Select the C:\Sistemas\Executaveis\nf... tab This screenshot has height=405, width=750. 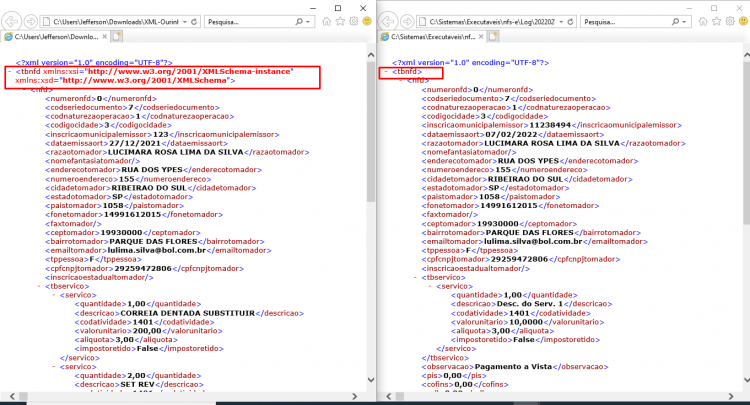point(431,36)
